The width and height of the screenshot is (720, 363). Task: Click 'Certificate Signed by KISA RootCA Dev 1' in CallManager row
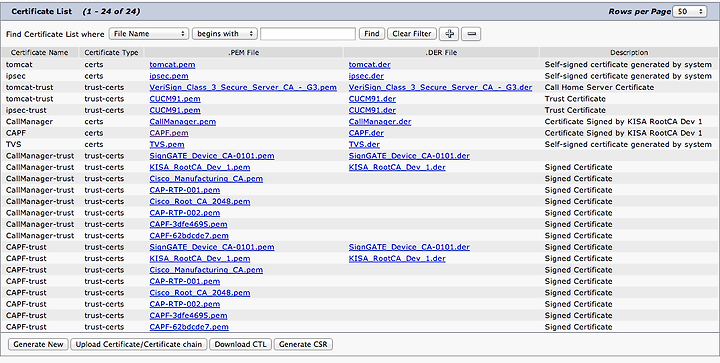(x=623, y=122)
